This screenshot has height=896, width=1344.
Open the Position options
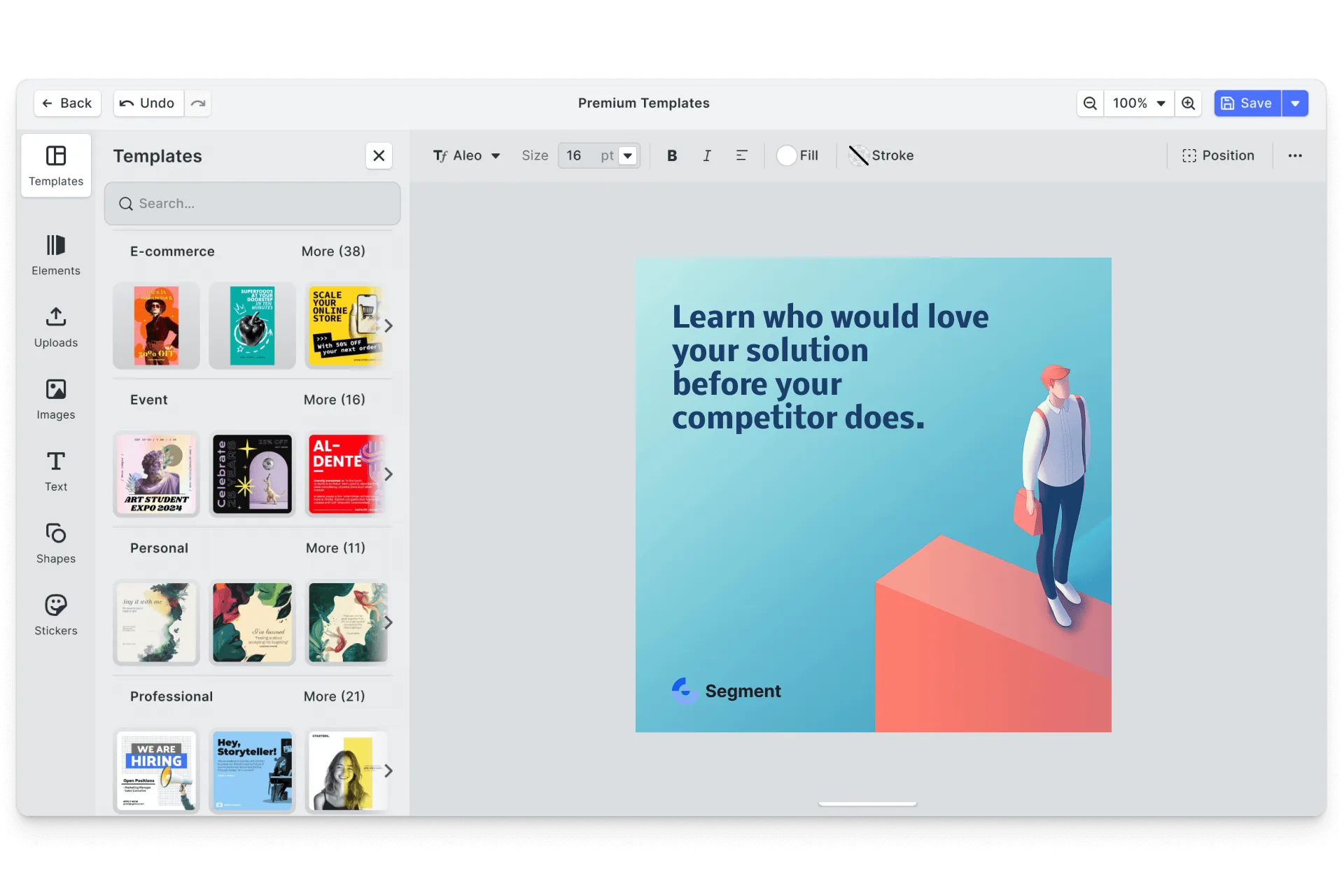coord(1218,155)
